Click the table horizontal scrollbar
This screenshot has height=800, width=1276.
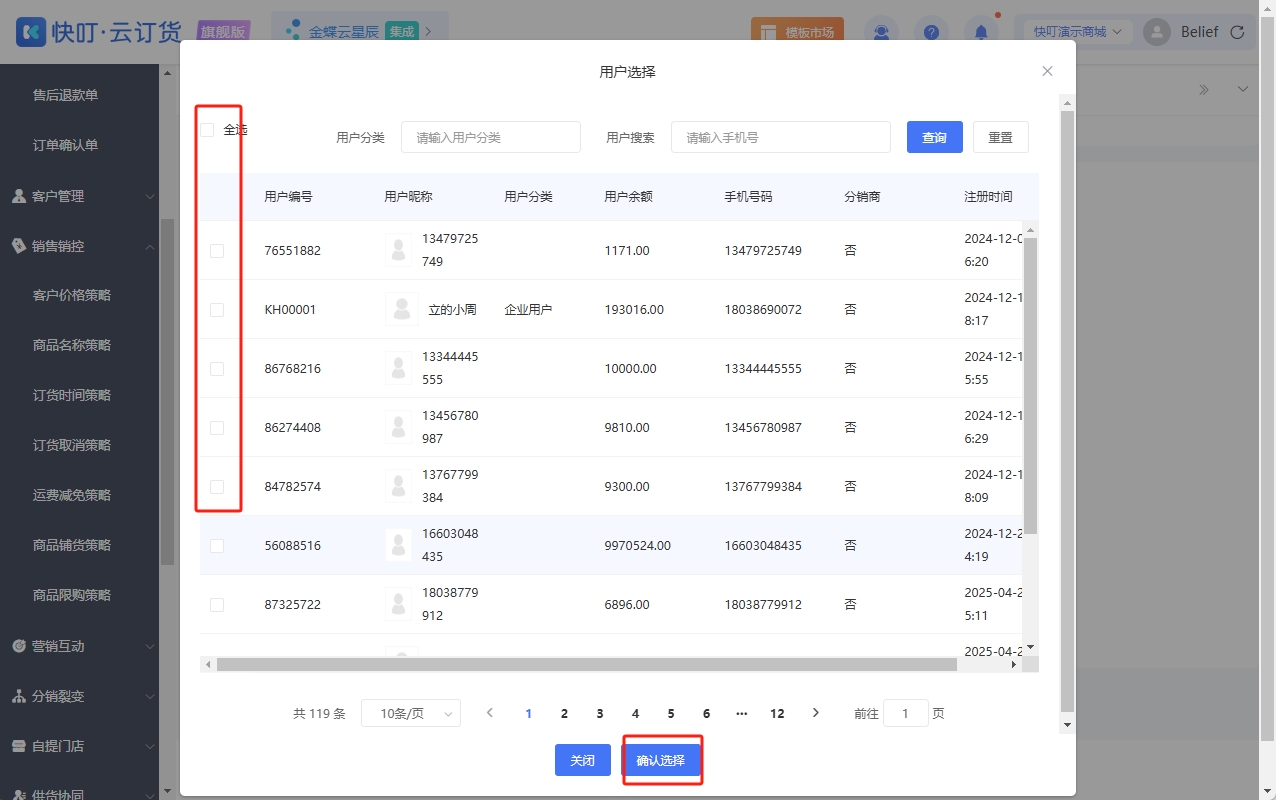coord(587,664)
